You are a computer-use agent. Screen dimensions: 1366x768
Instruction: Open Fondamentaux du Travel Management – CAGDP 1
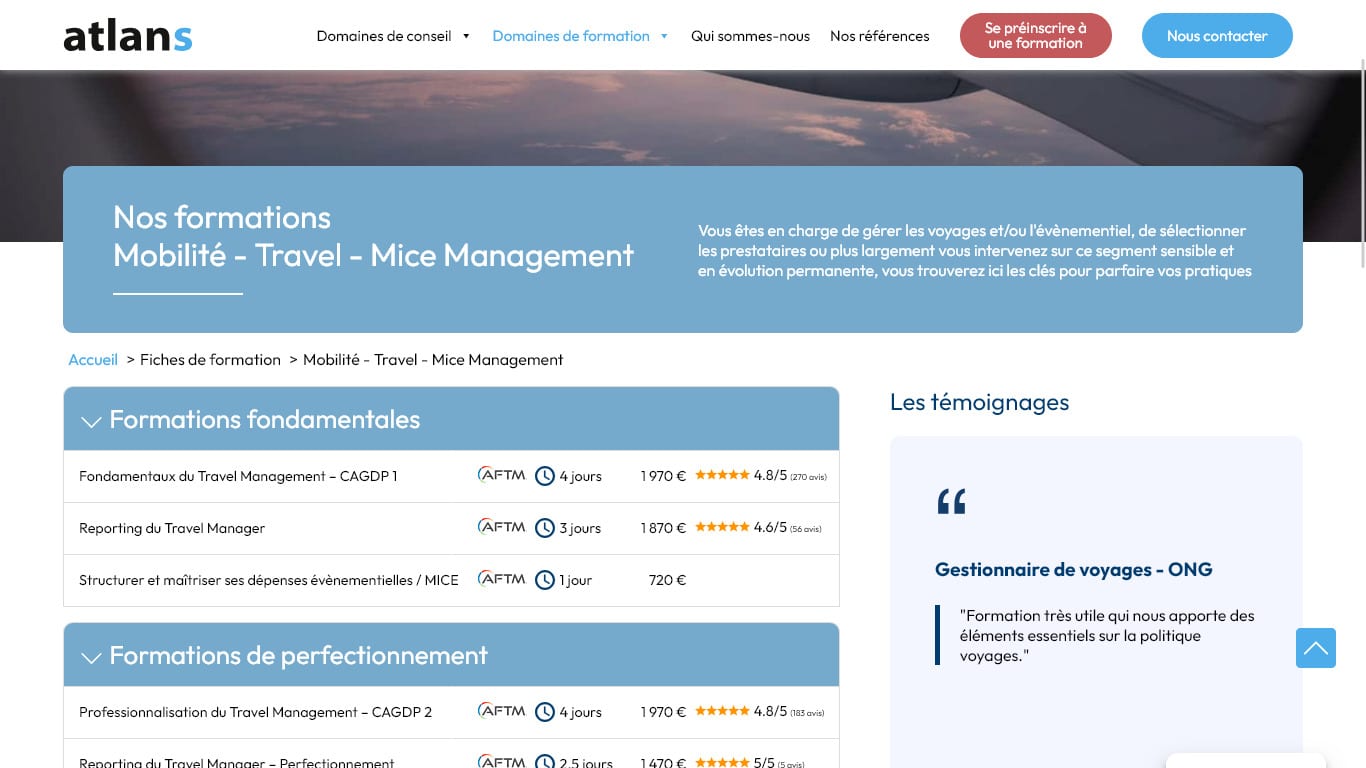point(238,476)
